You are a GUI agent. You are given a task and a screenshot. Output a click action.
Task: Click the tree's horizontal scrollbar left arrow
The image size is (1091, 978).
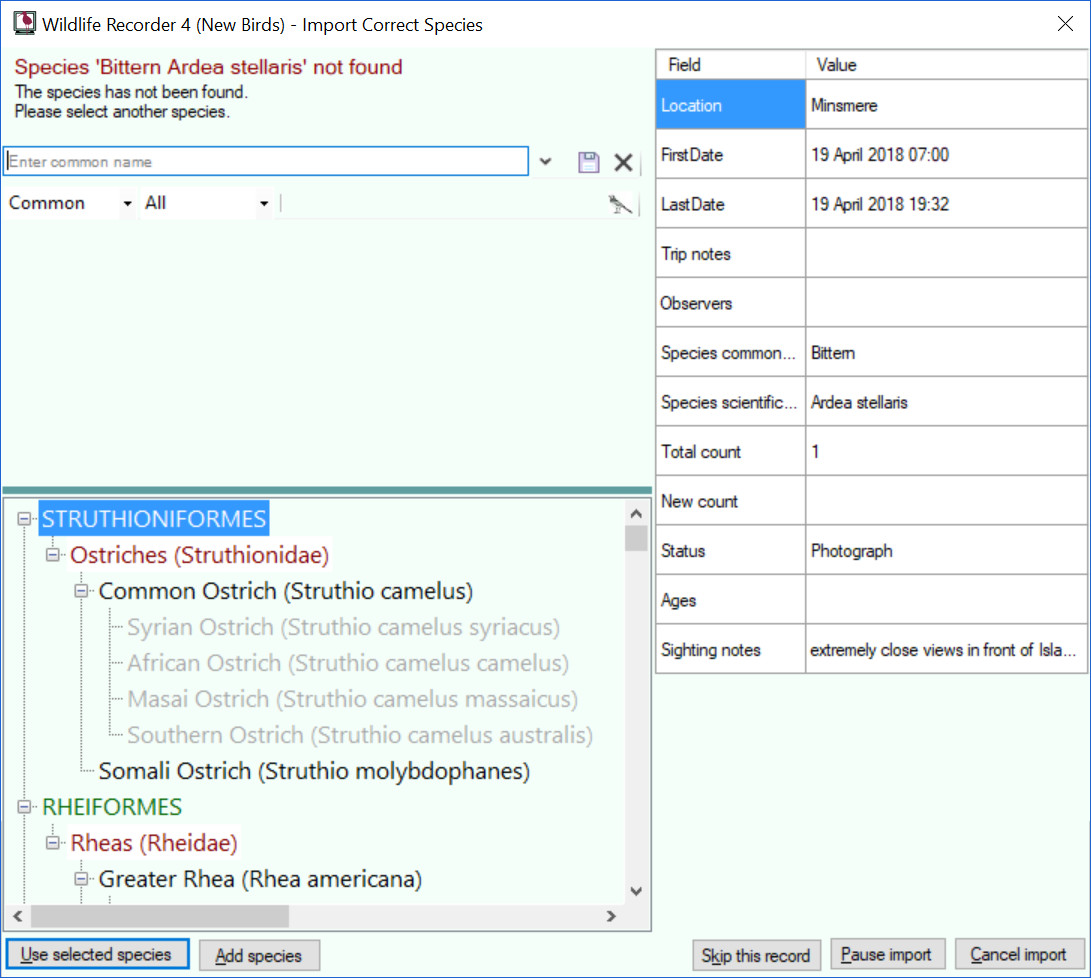18,916
